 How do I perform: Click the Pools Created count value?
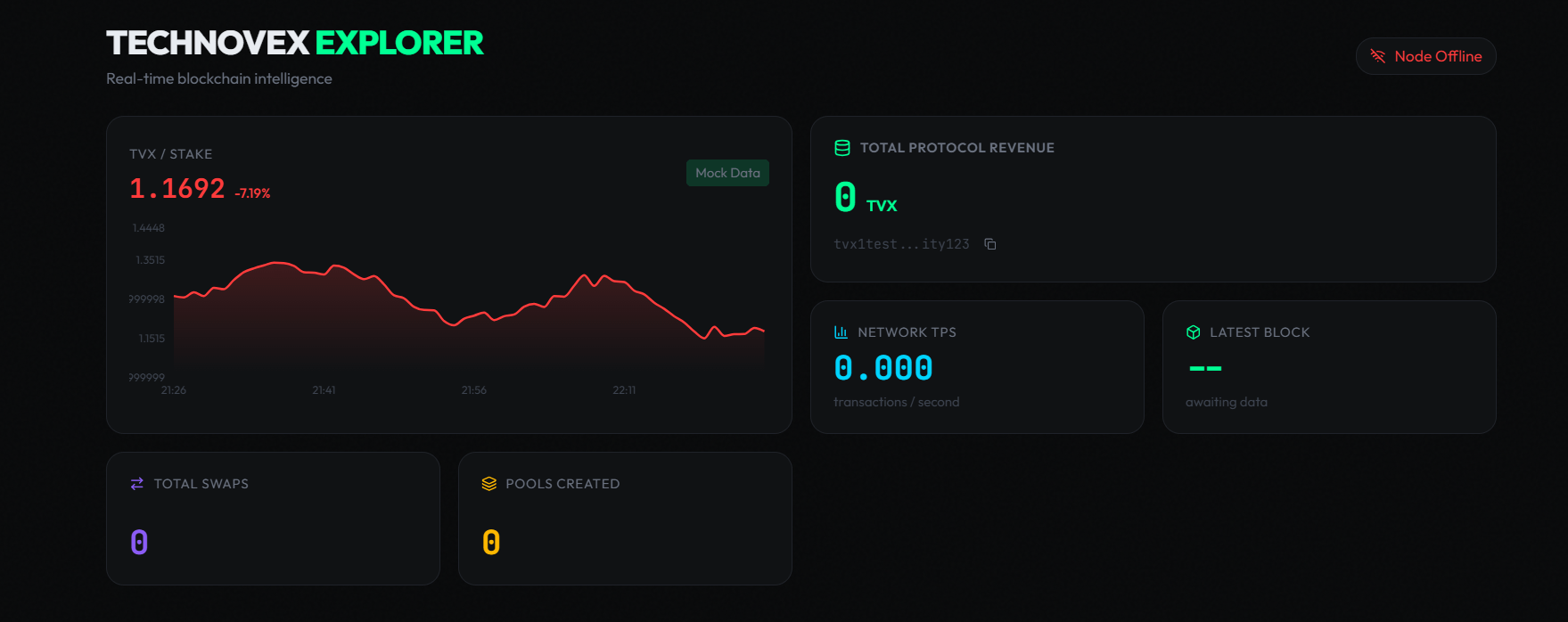(x=491, y=542)
